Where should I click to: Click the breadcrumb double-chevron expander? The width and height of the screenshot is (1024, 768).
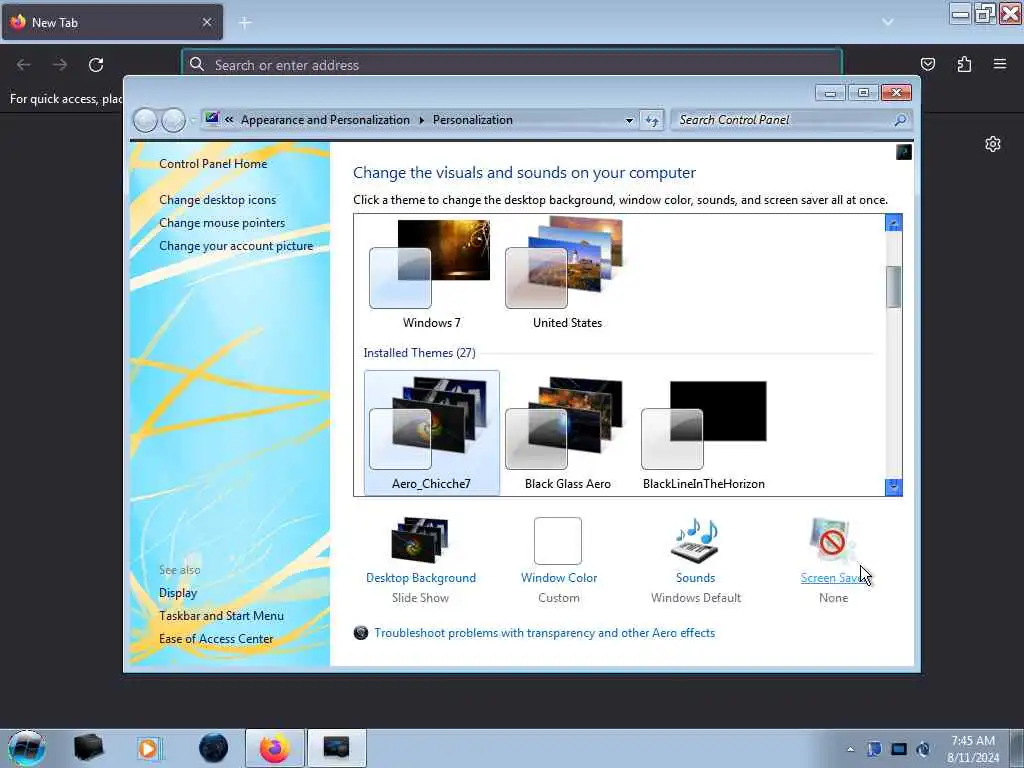[229, 120]
